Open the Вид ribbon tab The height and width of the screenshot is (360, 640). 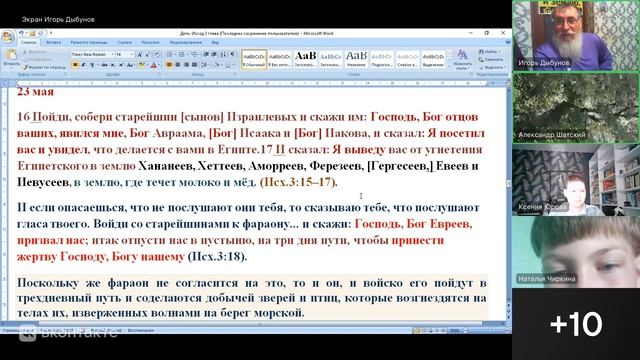[215, 42]
